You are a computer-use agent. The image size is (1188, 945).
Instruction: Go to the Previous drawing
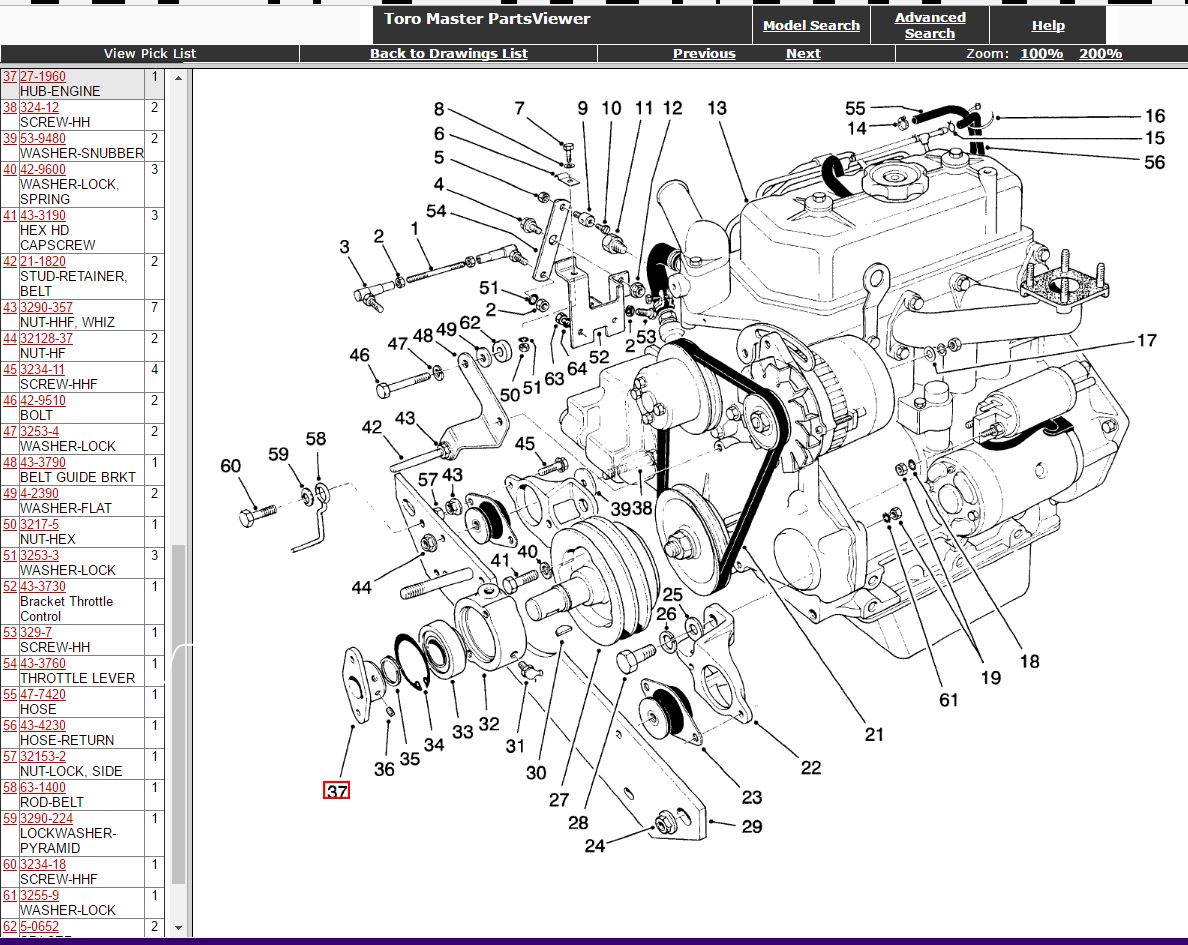pos(703,54)
